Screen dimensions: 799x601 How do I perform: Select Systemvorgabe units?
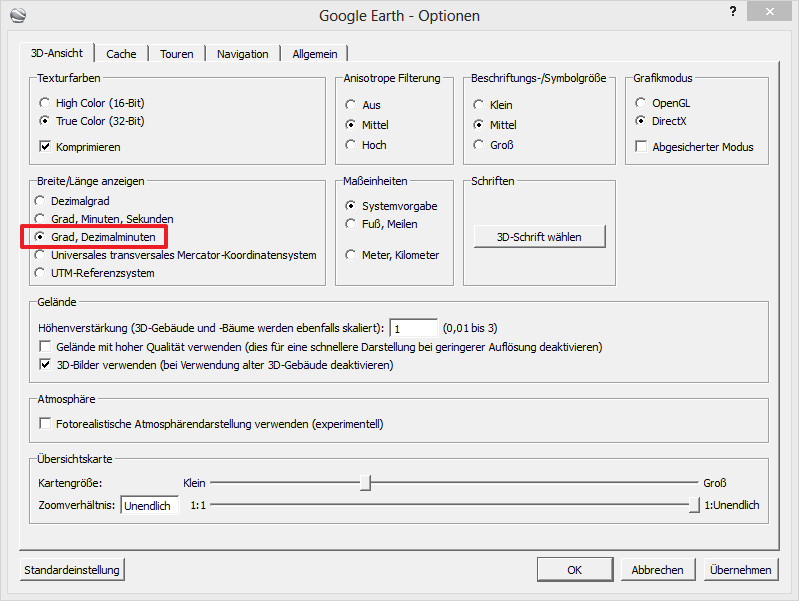point(391,206)
